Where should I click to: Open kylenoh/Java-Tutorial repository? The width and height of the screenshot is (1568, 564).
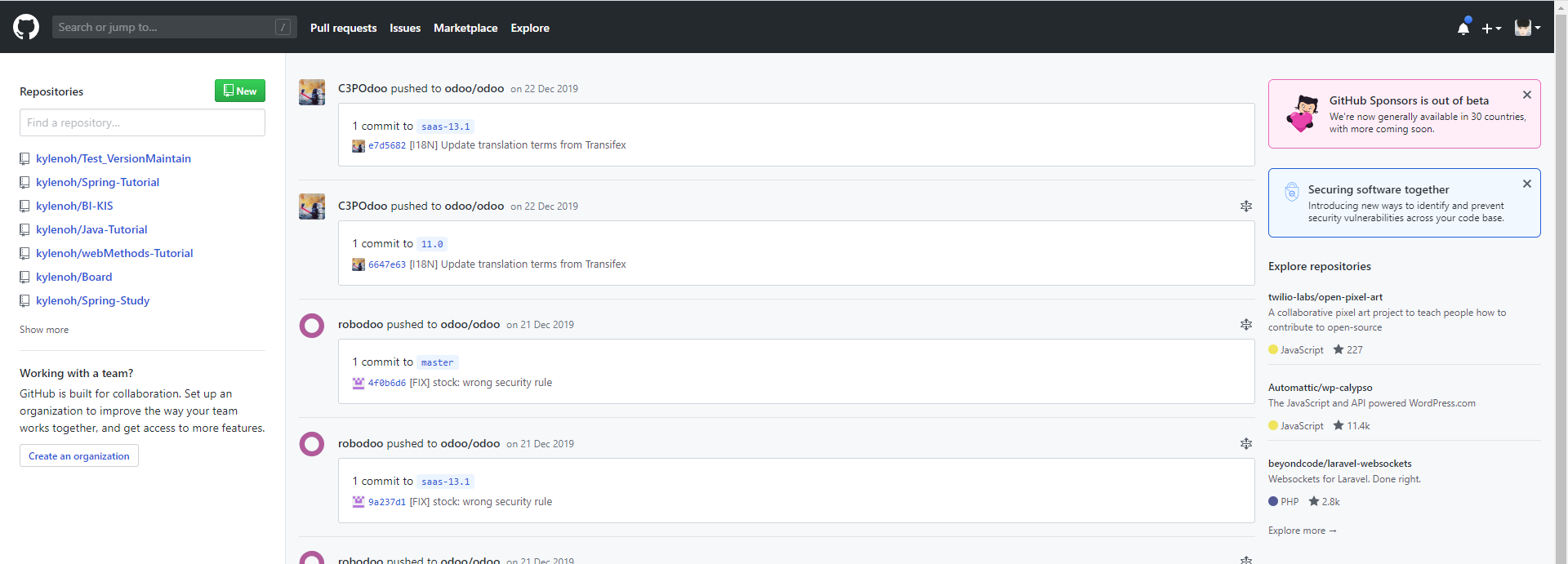point(91,229)
